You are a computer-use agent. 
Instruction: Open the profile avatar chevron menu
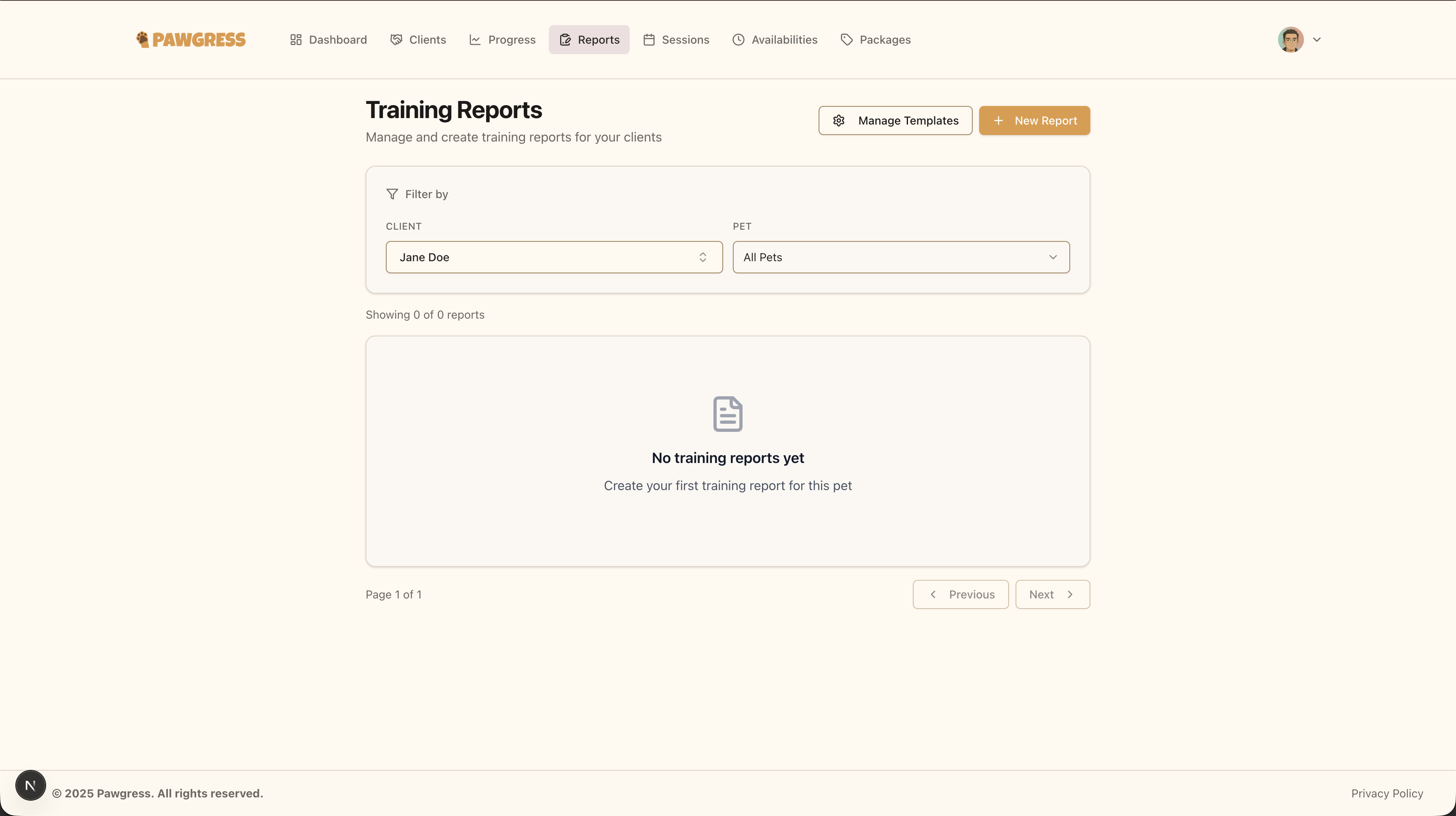(x=1318, y=40)
